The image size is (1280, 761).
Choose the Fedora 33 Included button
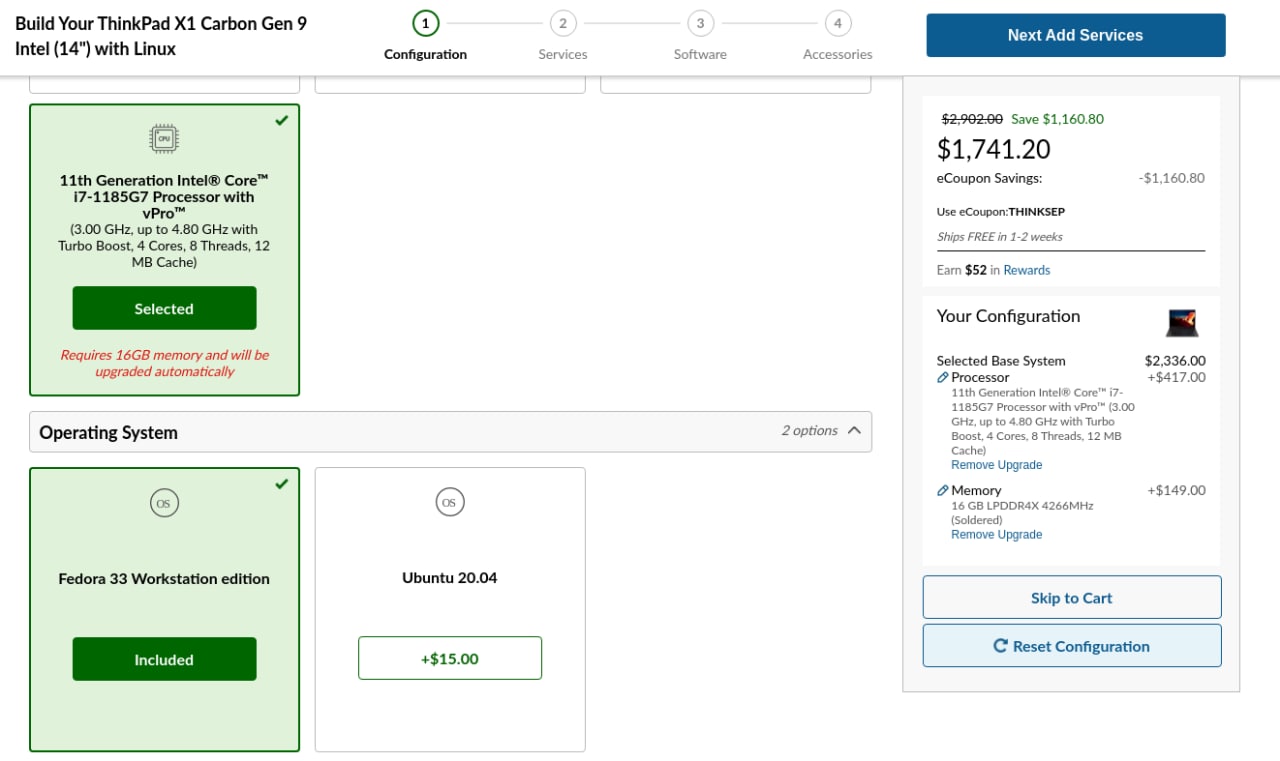tap(164, 659)
